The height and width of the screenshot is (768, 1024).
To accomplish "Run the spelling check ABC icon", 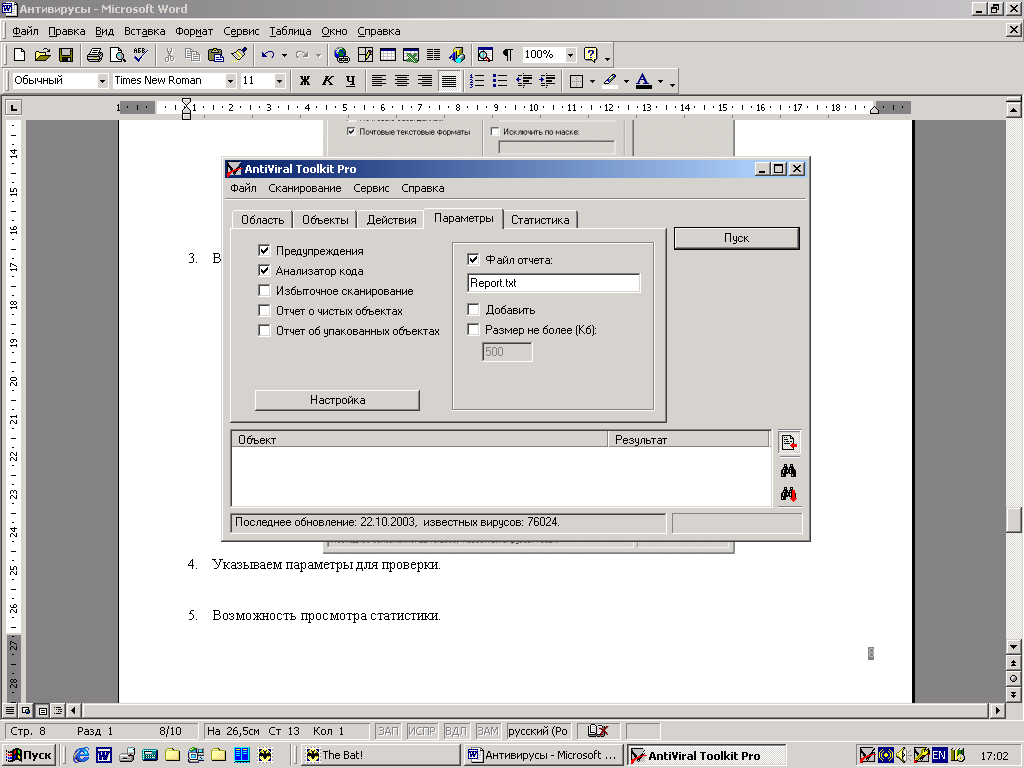I will coord(140,55).
